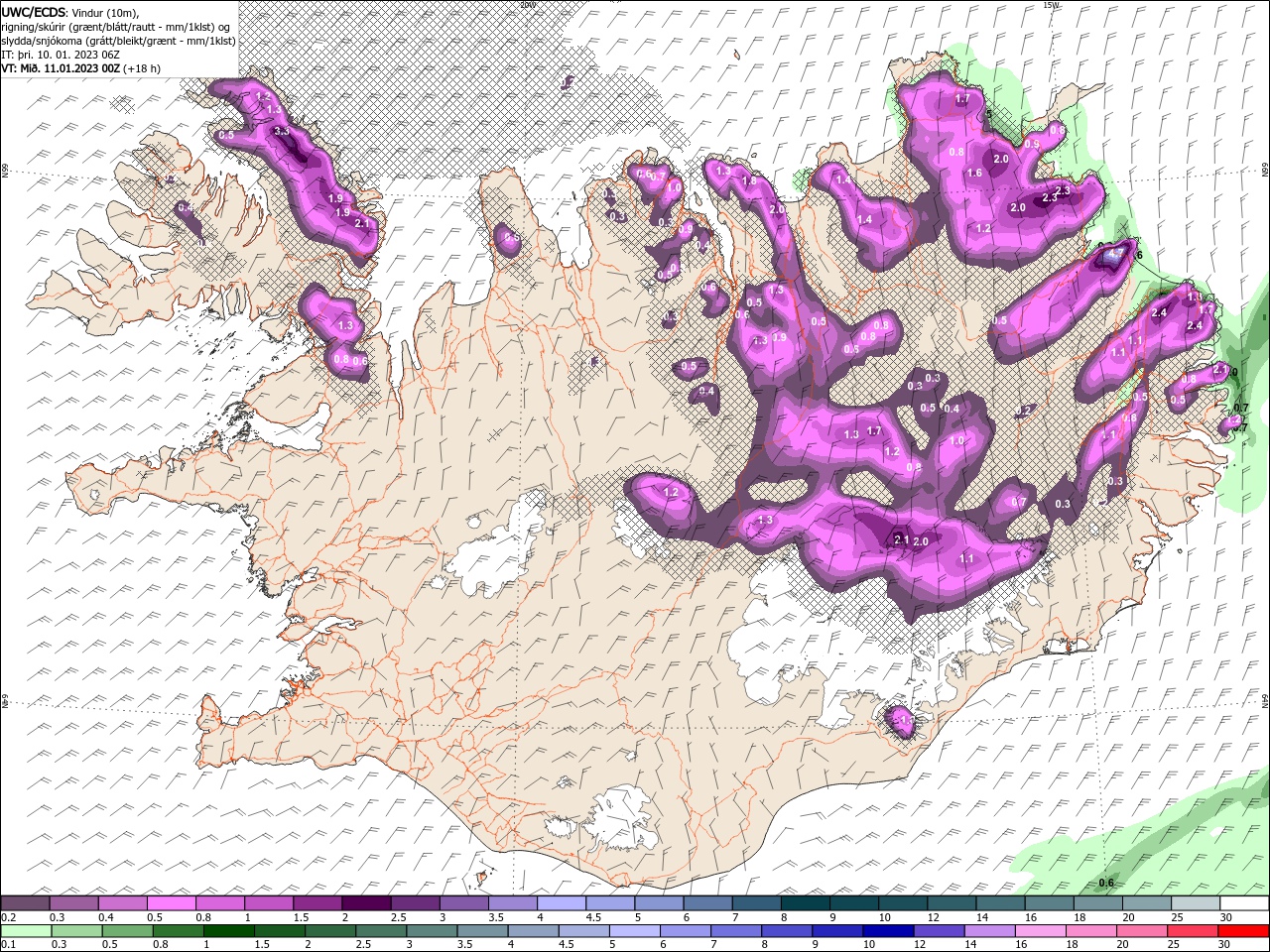Pick the dark green 1 swatch in the rain scale

tap(228, 931)
